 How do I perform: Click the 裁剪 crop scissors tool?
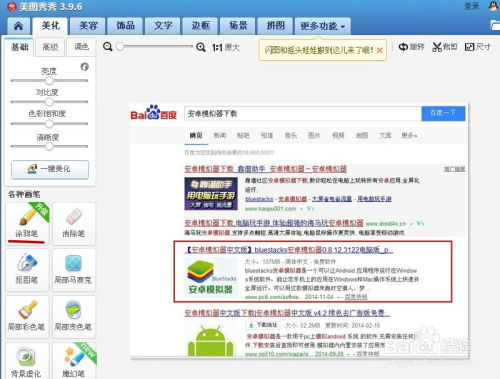pos(445,47)
